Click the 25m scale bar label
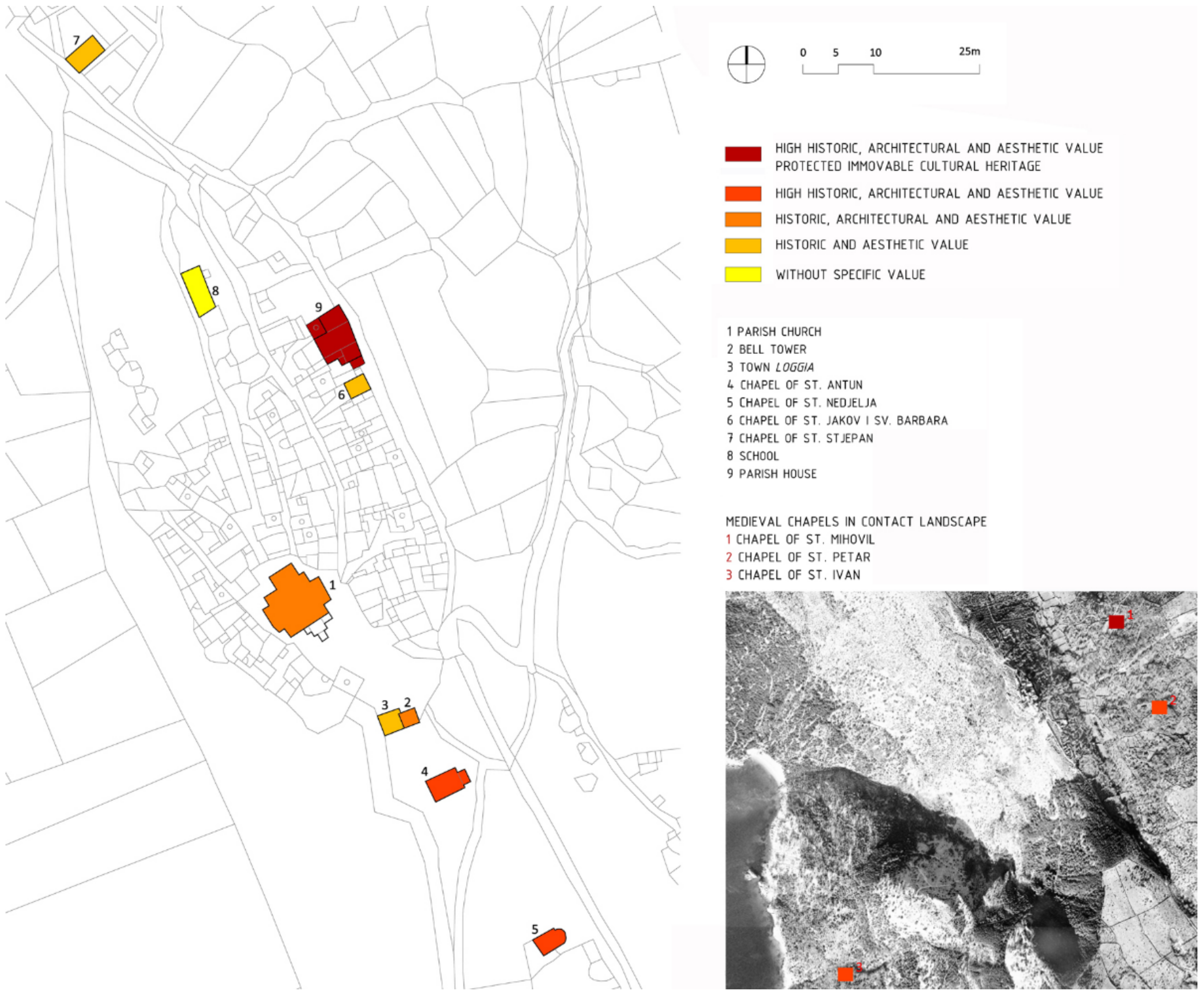The height and width of the screenshot is (997, 1204). (969, 51)
